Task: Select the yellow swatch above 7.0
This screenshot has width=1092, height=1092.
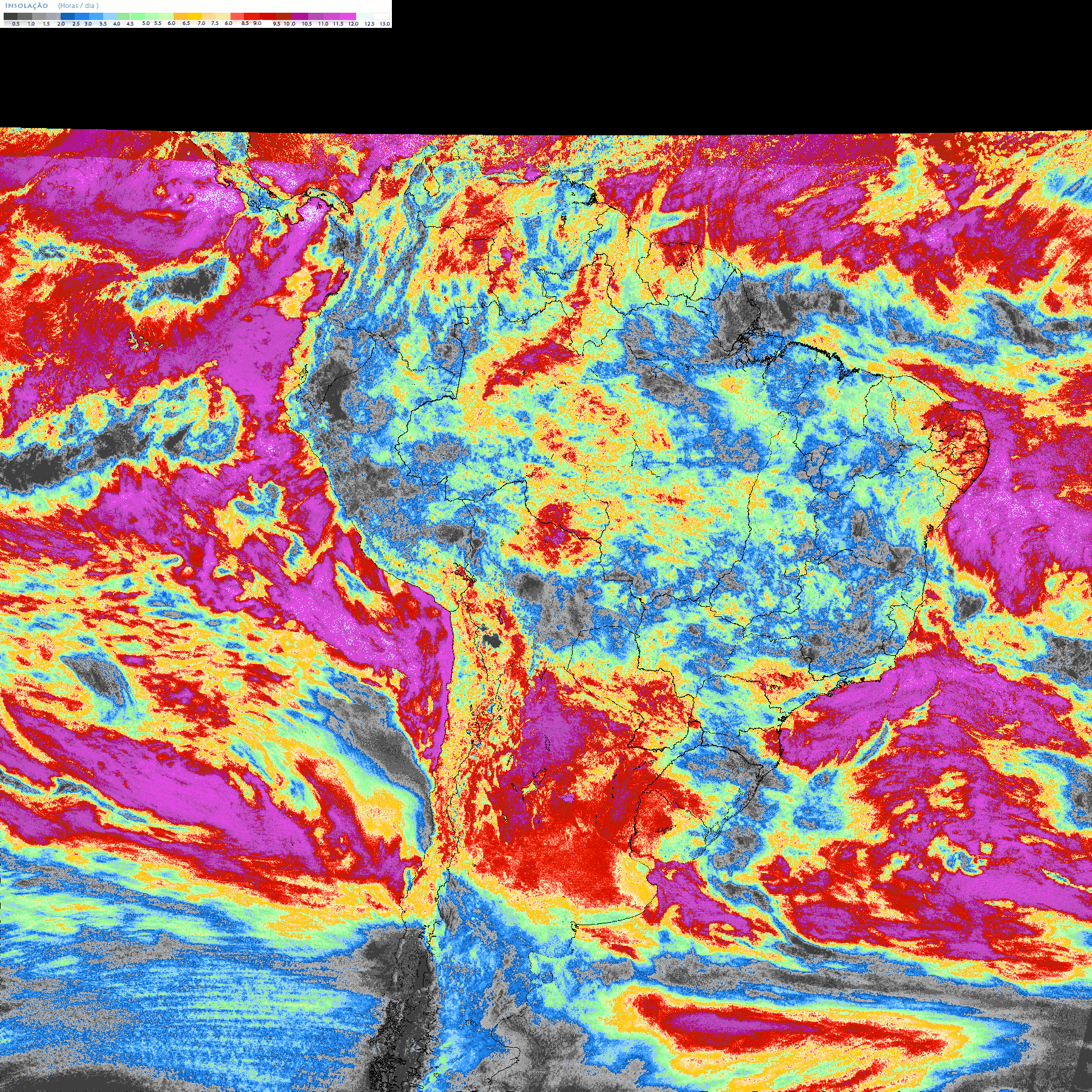Action: click(195, 16)
